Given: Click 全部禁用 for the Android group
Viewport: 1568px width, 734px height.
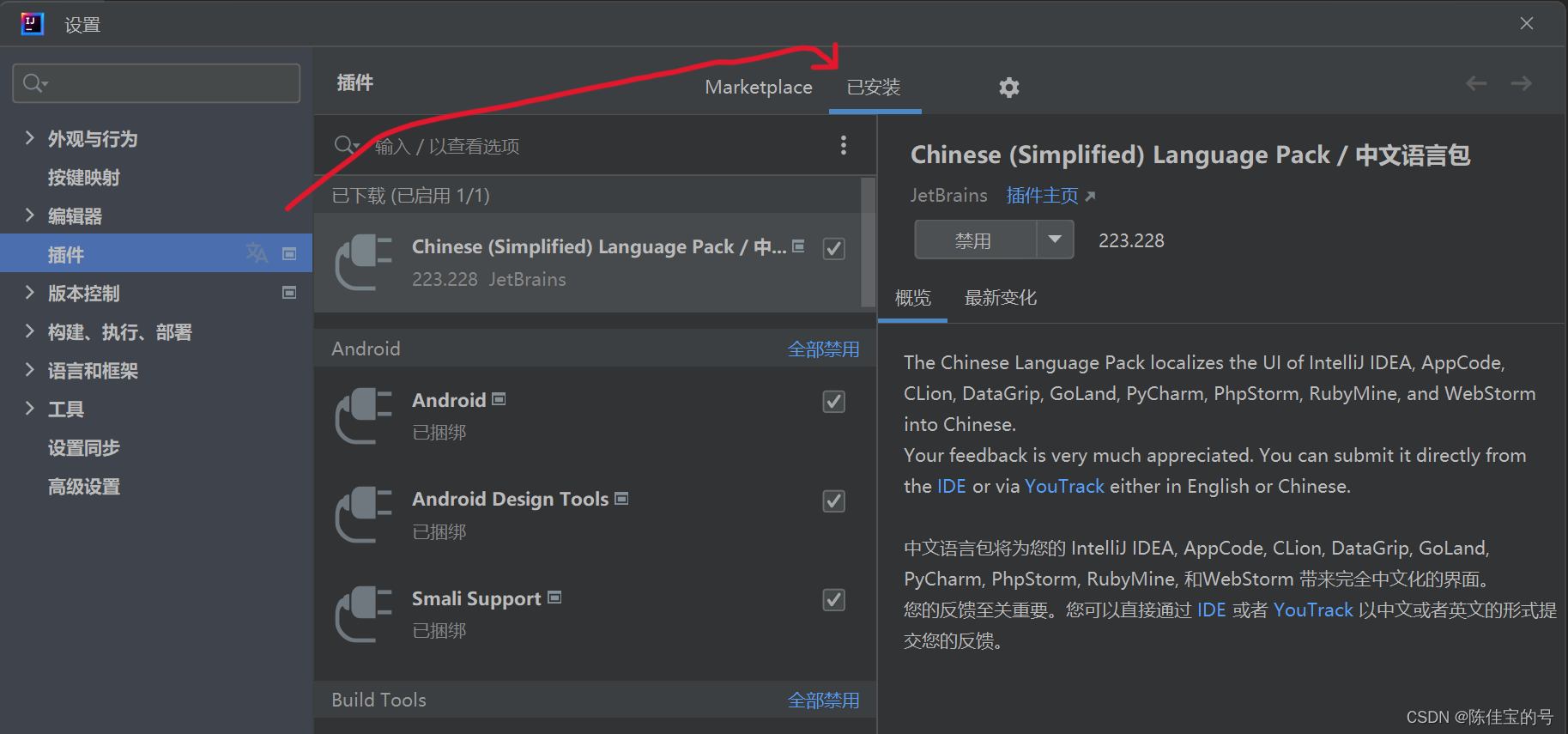Looking at the screenshot, I should [823, 349].
